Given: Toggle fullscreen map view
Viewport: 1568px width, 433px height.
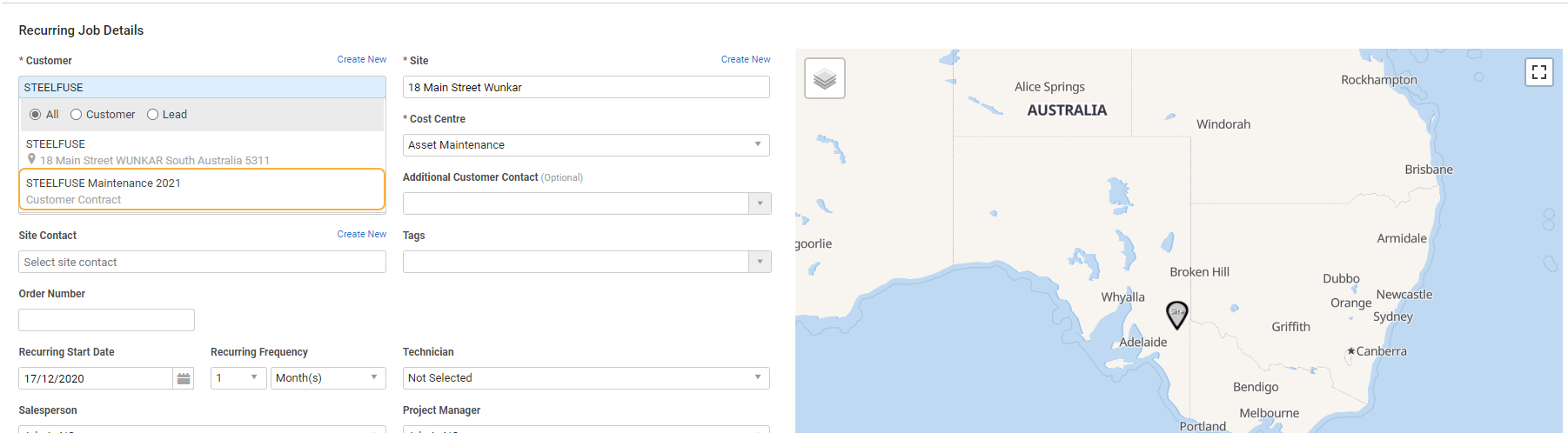Looking at the screenshot, I should click(1538, 72).
